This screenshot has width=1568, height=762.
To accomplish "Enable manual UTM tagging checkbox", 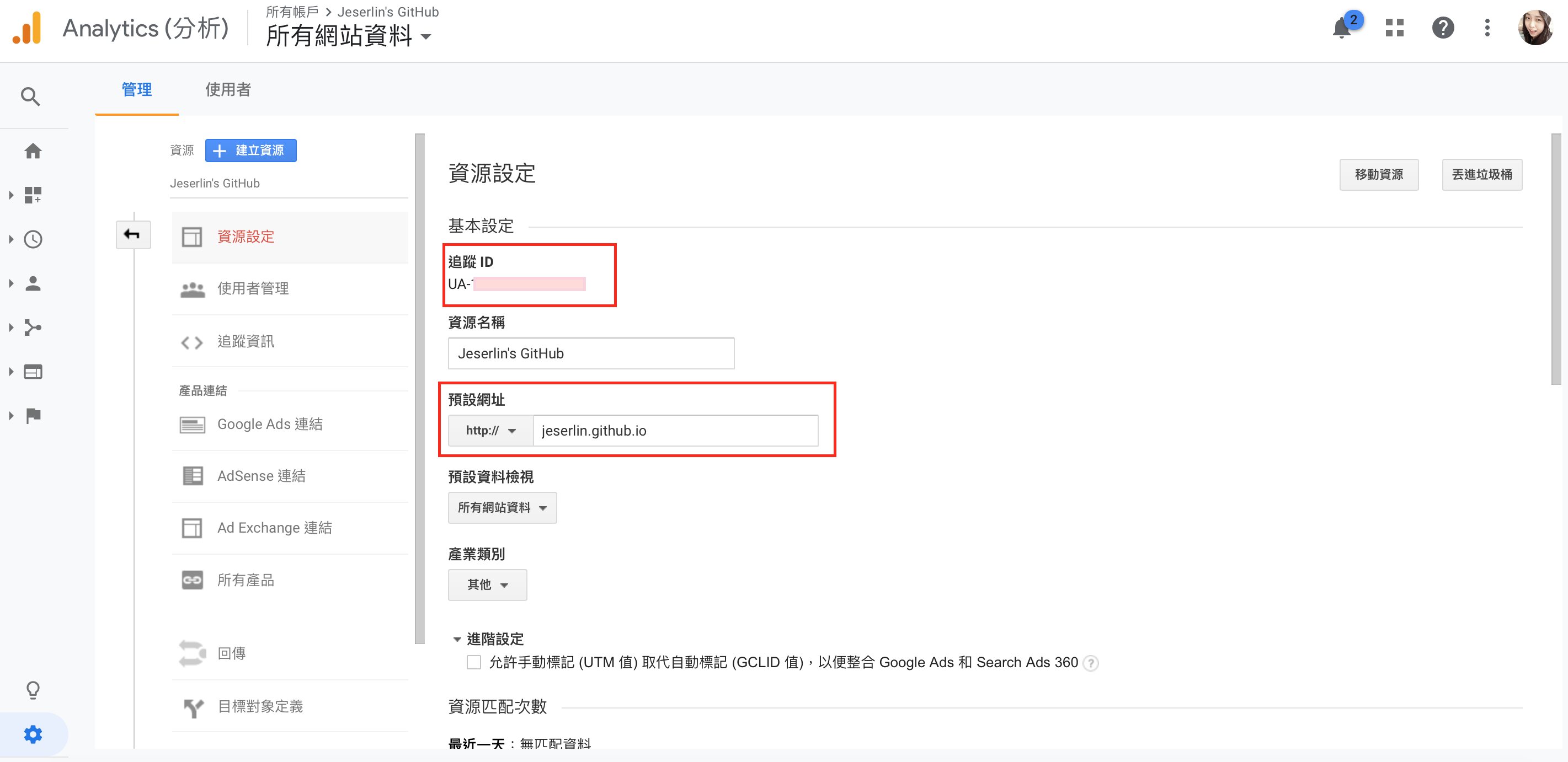I will click(473, 662).
